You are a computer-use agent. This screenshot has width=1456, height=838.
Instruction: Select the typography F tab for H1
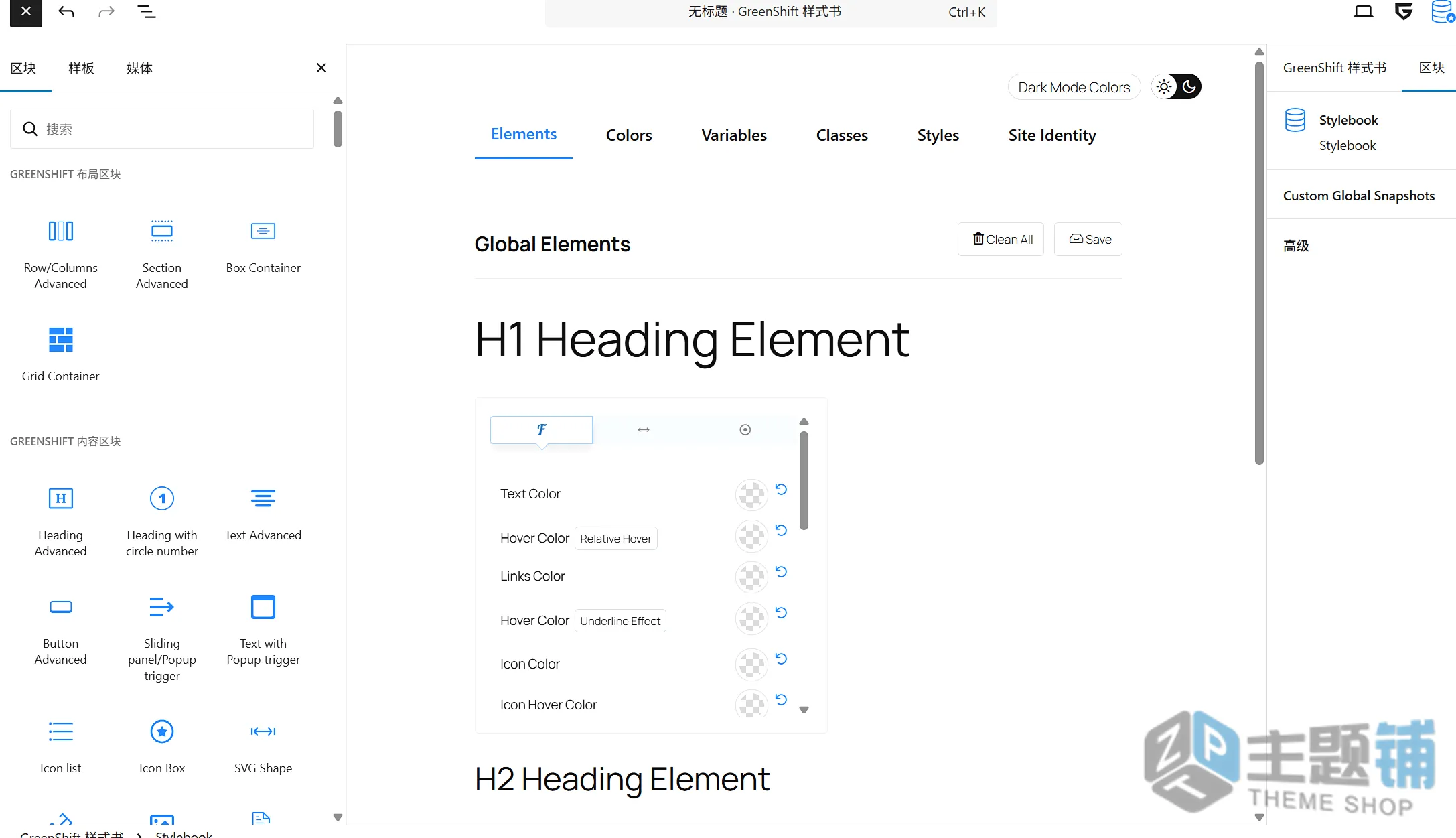tap(541, 430)
